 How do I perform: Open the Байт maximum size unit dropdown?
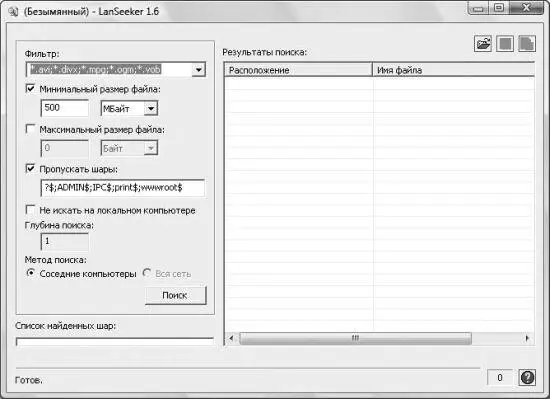[151, 148]
